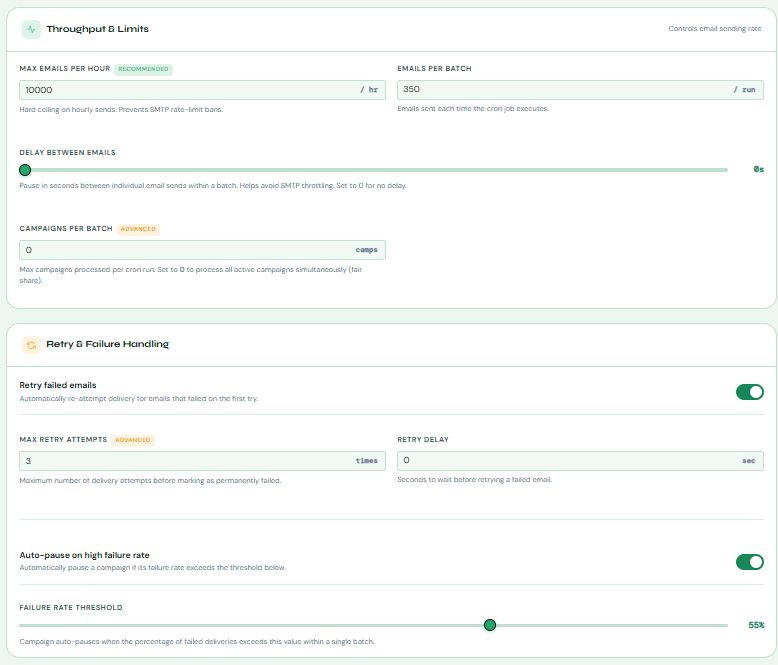Viewport: 778px width, 665px height.
Task: Adjust the Delay Between Emails slider handle
Action: [25, 170]
